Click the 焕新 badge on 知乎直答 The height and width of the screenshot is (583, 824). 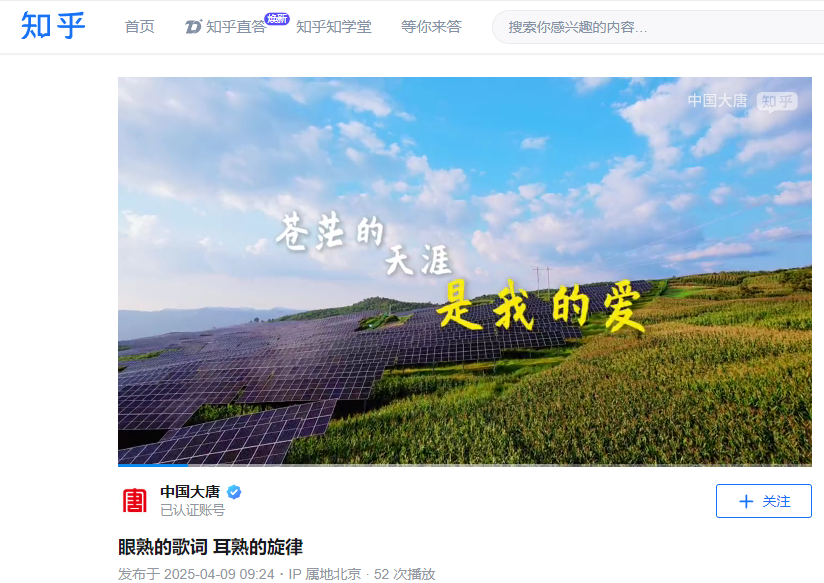(x=276, y=19)
